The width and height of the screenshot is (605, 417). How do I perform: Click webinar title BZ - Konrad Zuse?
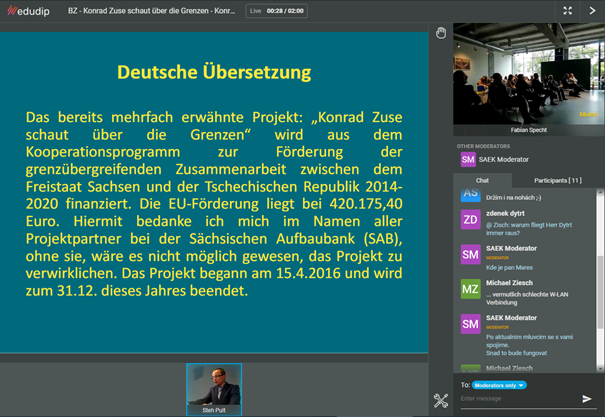(x=151, y=11)
